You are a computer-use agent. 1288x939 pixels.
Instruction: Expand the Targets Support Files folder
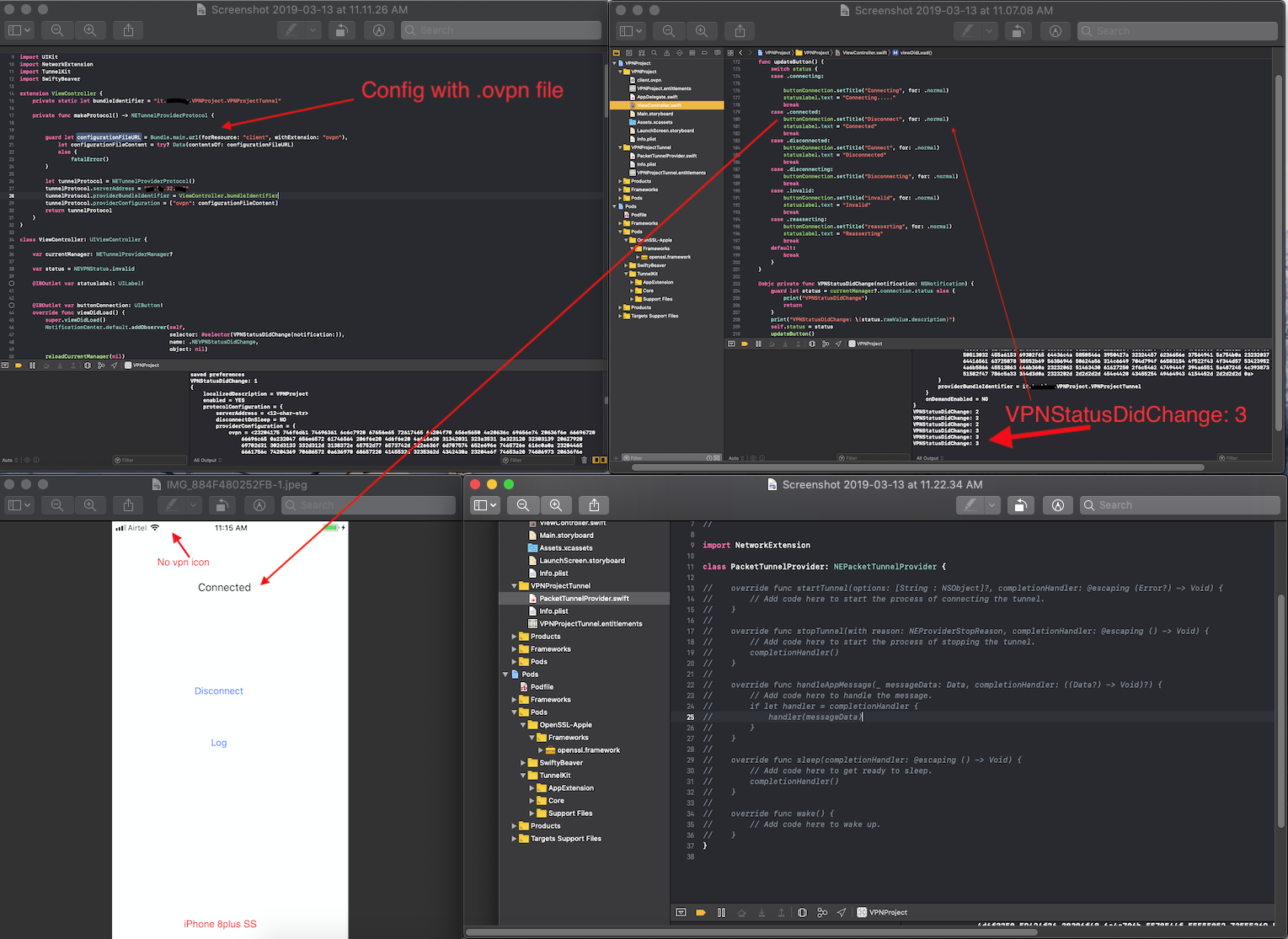tap(515, 839)
